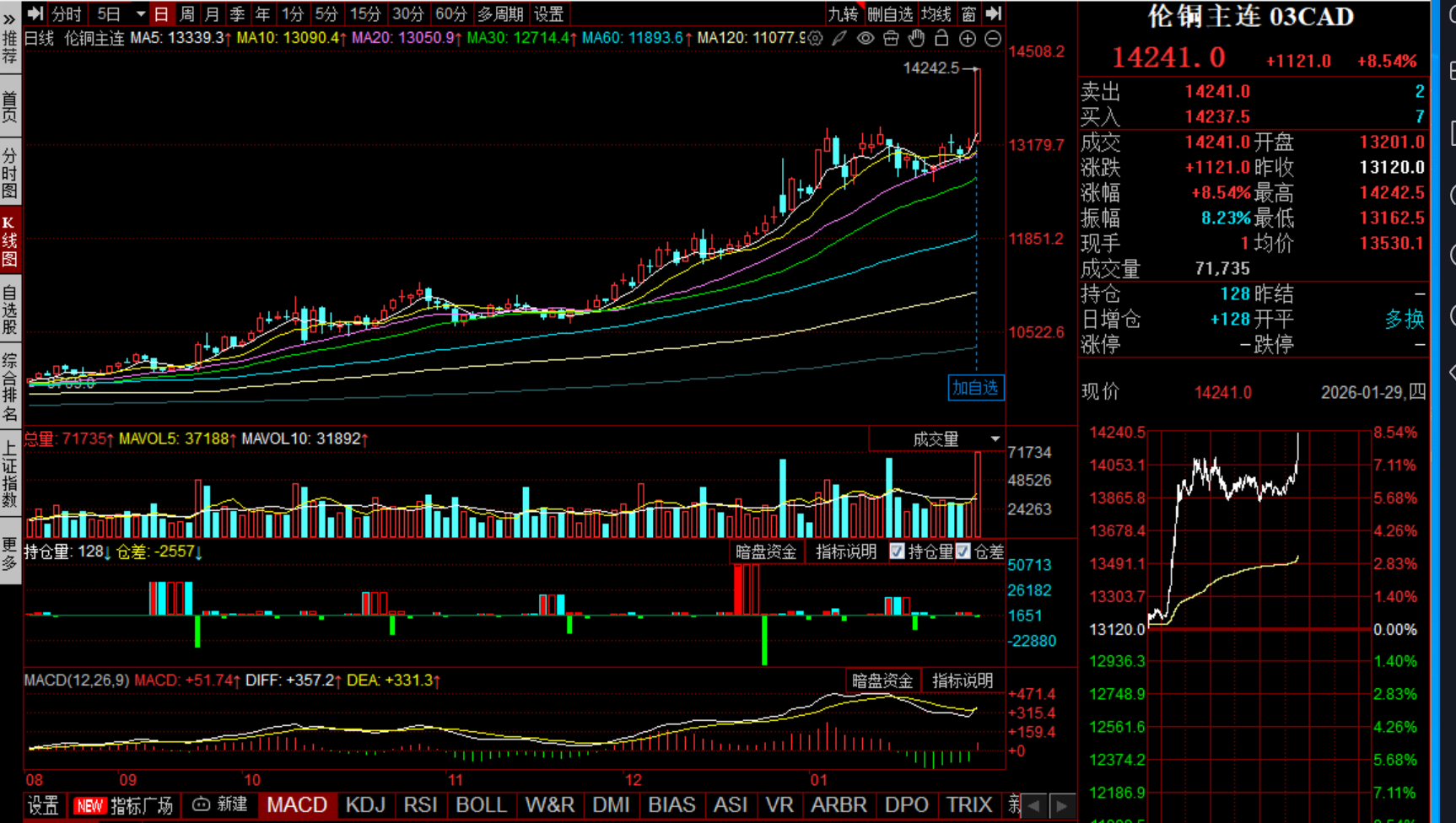
Task: Select the 15分 period
Action: pyautogui.click(x=365, y=14)
